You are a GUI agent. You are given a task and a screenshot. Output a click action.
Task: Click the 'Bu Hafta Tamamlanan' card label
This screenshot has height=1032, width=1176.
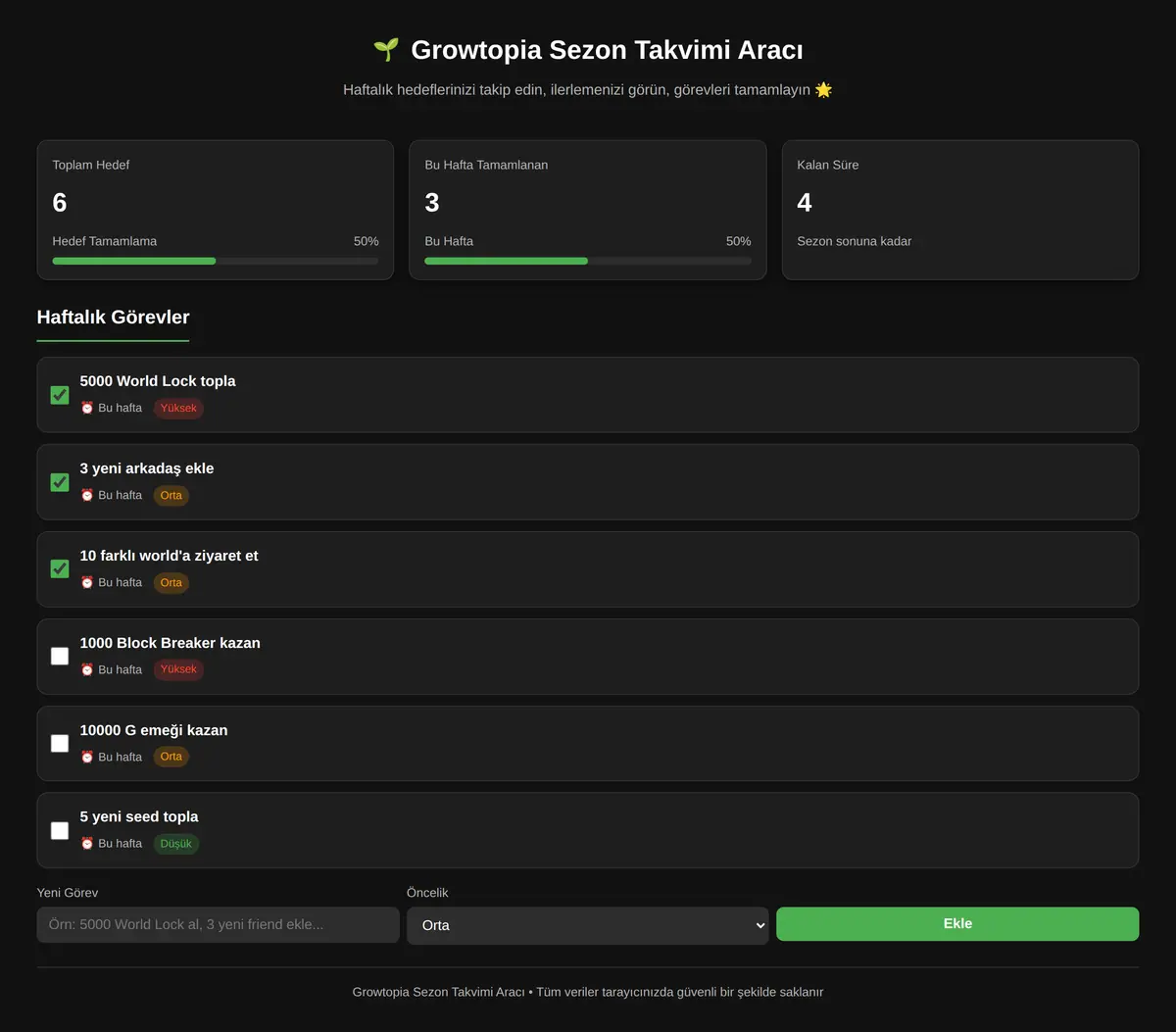(x=486, y=165)
